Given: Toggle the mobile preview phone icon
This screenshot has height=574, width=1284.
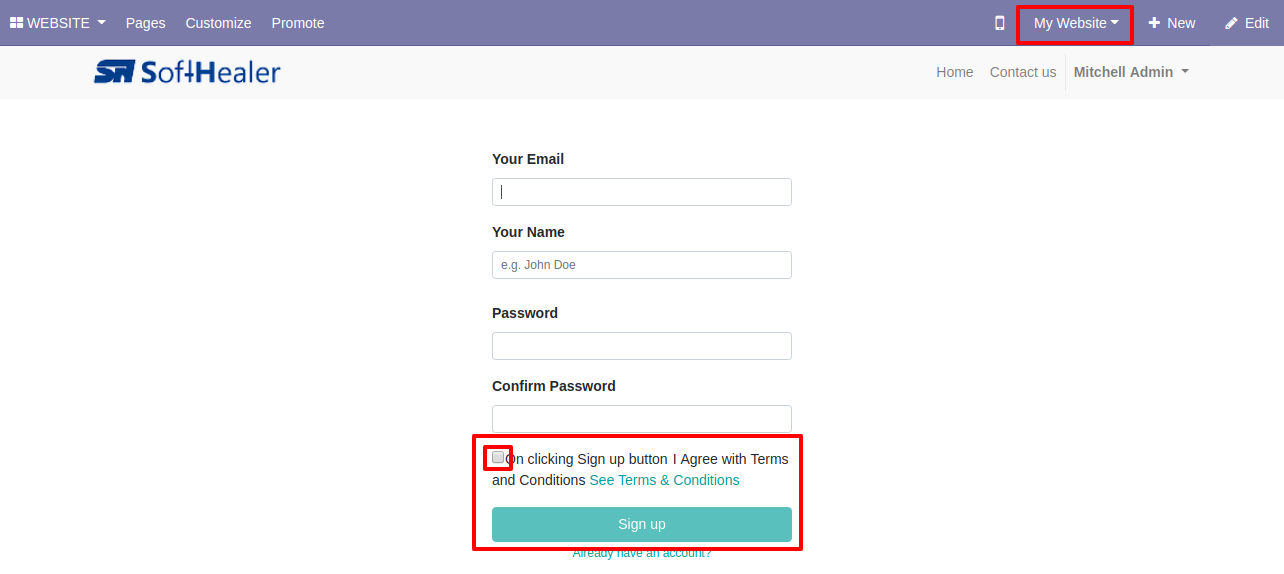Looking at the screenshot, I should point(999,23).
